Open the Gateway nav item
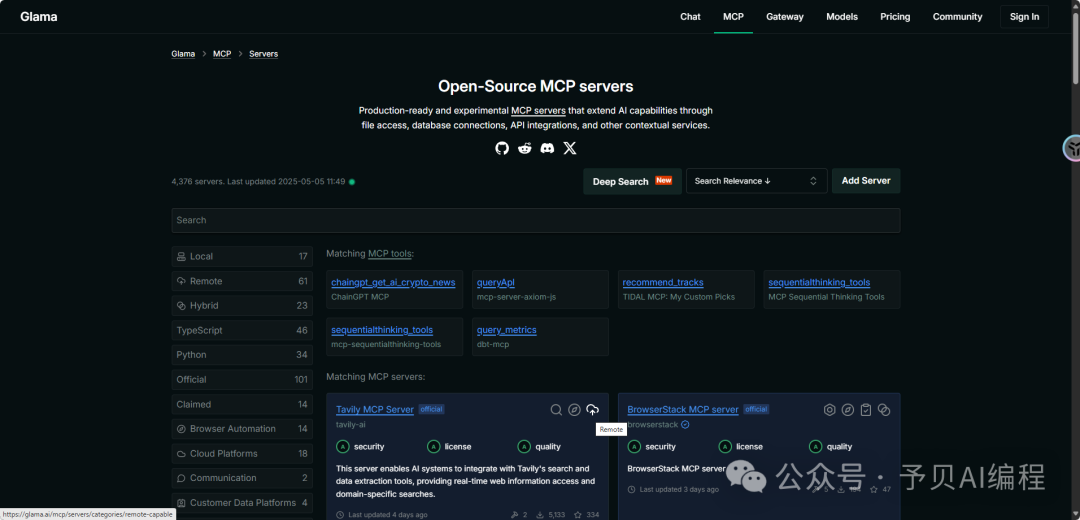Screen dimensions: 1080x520 point(785,17)
